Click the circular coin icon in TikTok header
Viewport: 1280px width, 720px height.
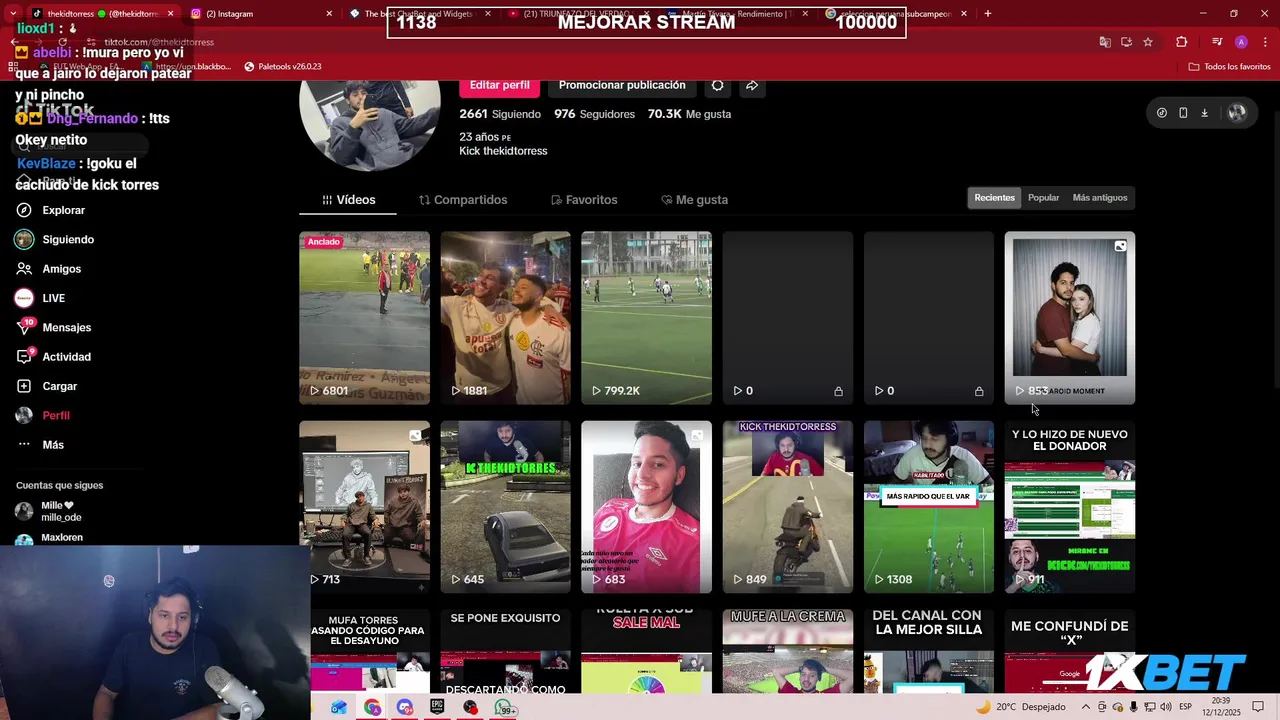coord(1161,113)
